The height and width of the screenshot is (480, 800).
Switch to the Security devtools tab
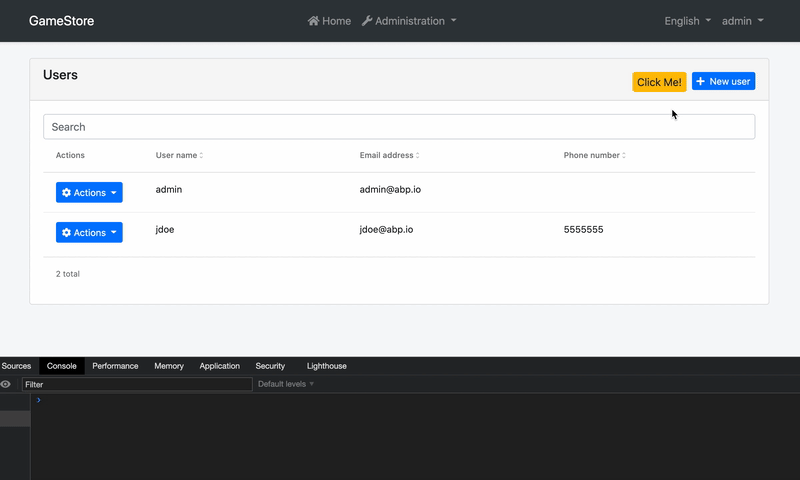tap(270, 366)
